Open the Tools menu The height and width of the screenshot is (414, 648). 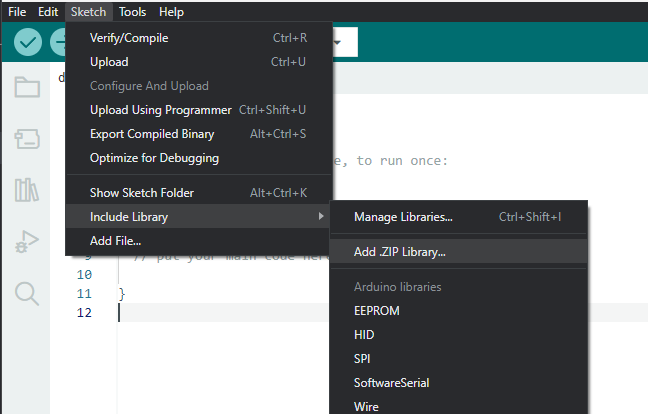131,12
